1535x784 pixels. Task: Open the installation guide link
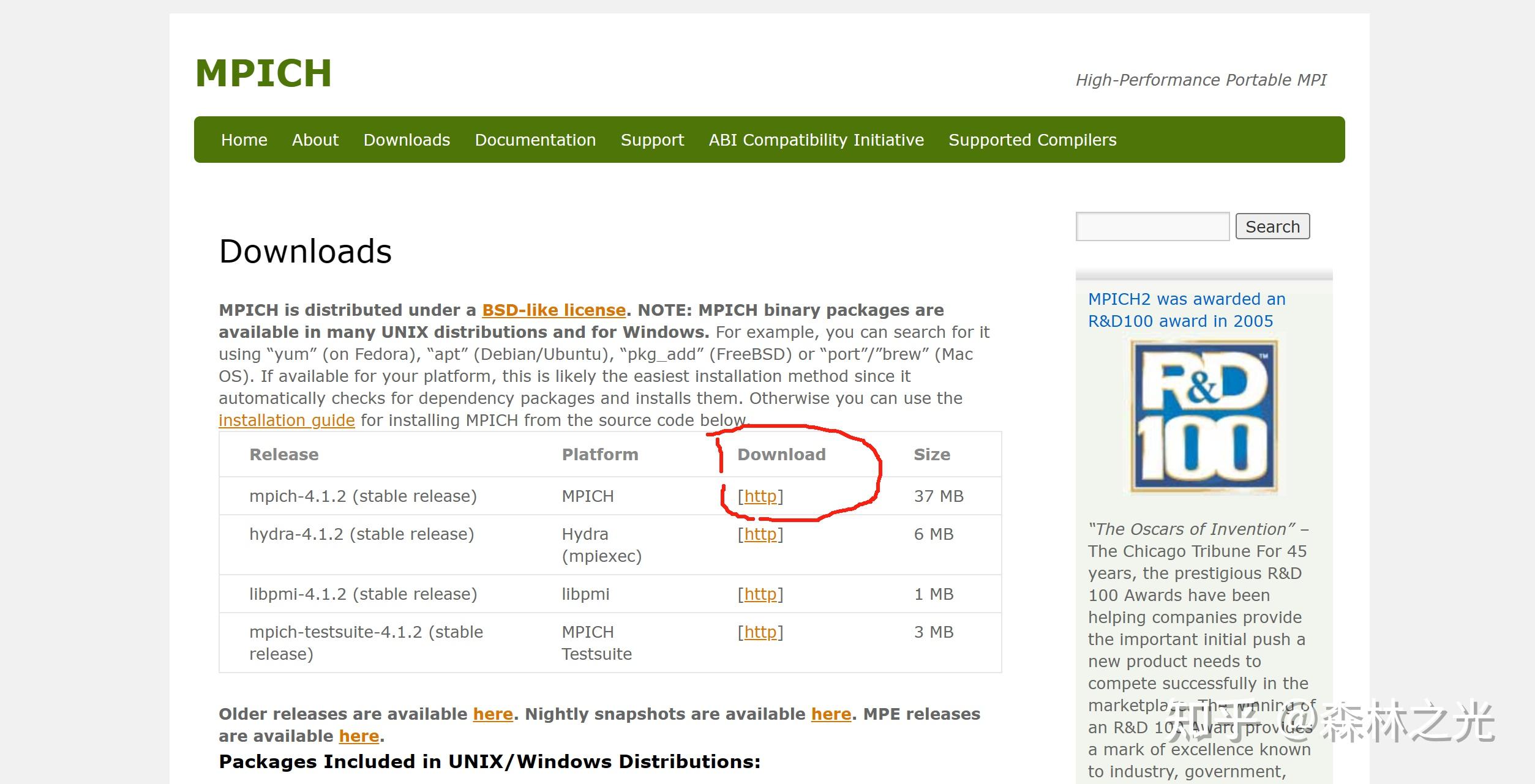pos(287,420)
